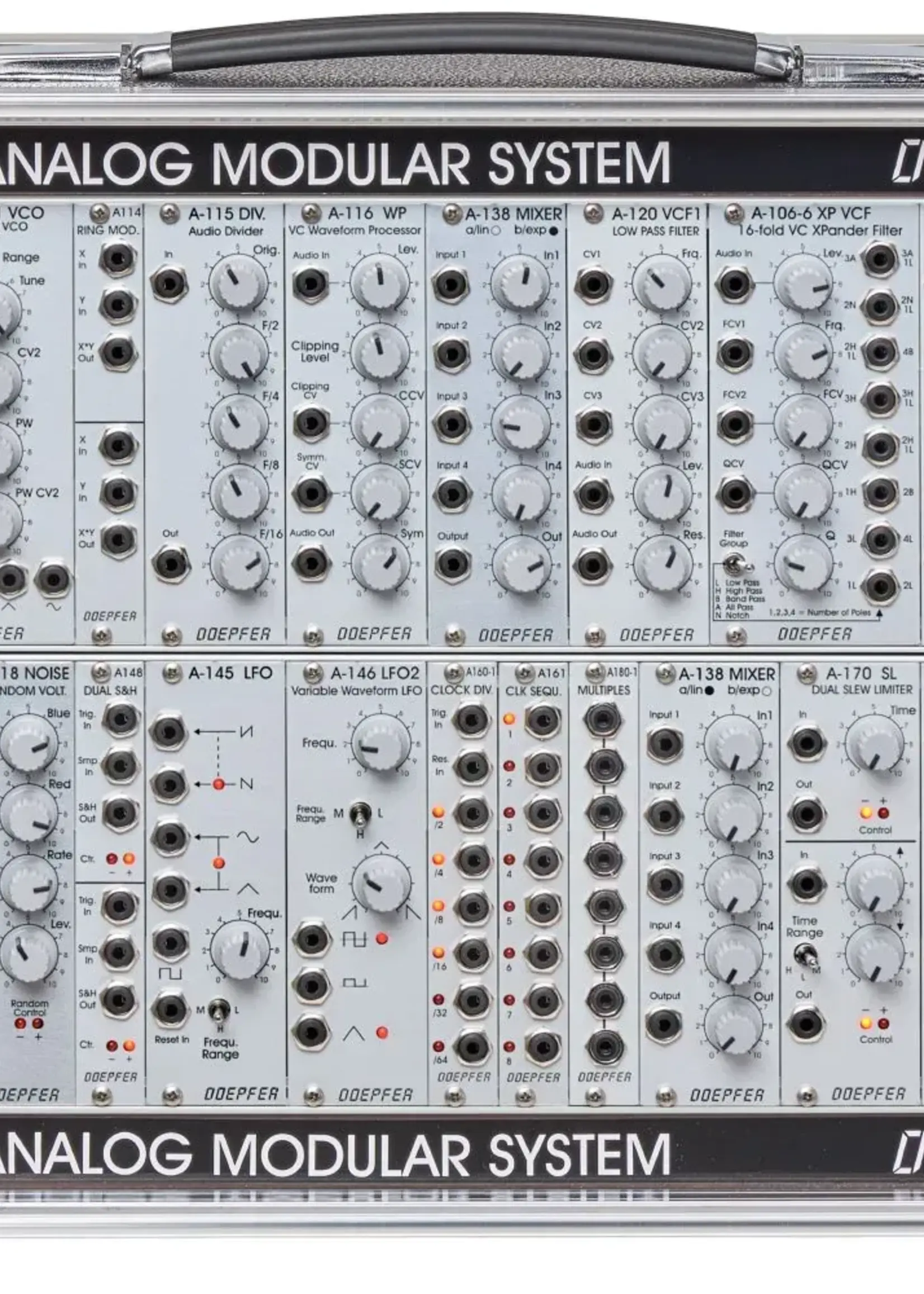Click the upper A-138 mixer Out knob
Screen dimensions: 924x1294
pyautogui.click(x=521, y=564)
